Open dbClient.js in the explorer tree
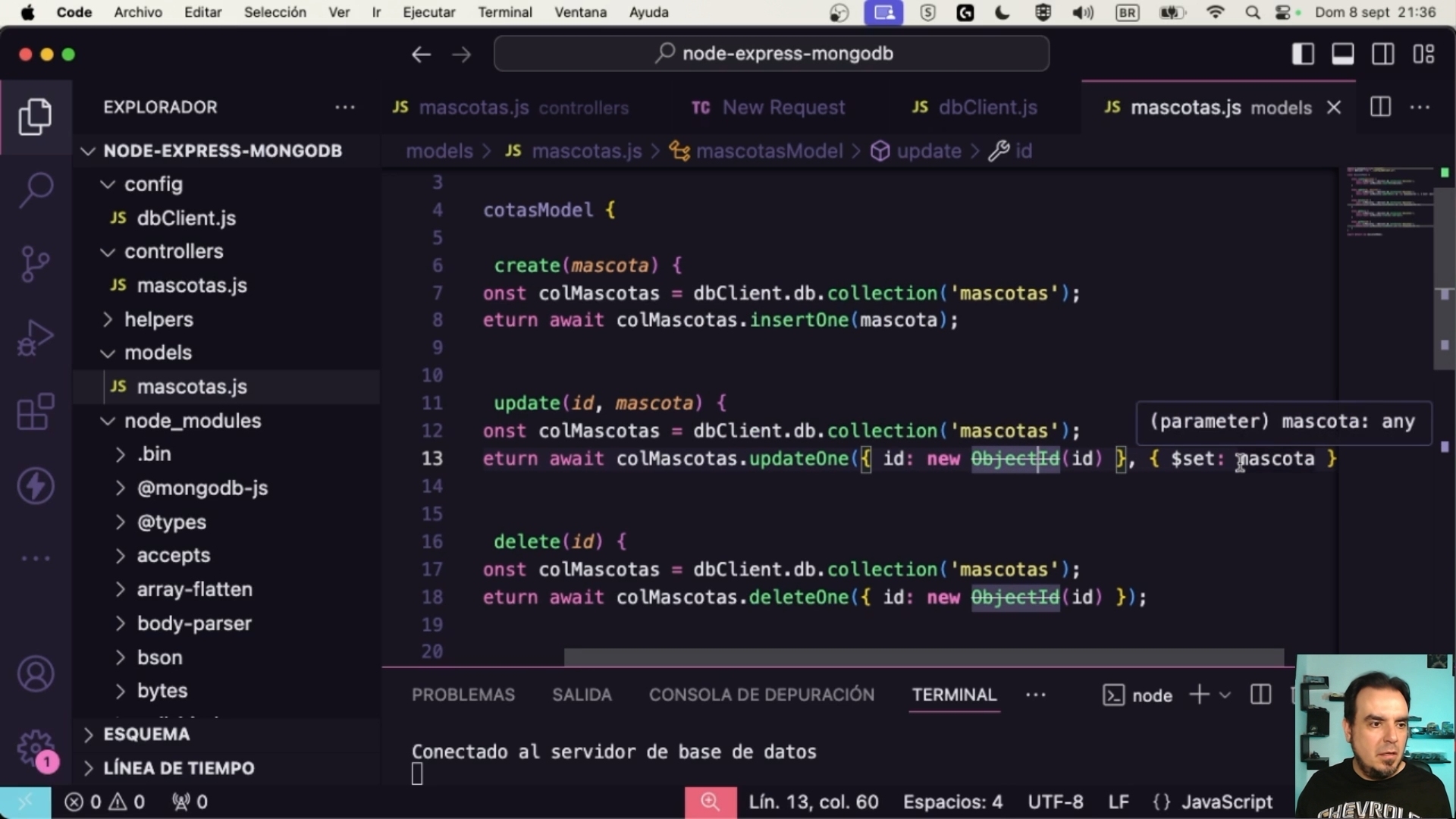This screenshot has height=819, width=1456. coord(186,218)
